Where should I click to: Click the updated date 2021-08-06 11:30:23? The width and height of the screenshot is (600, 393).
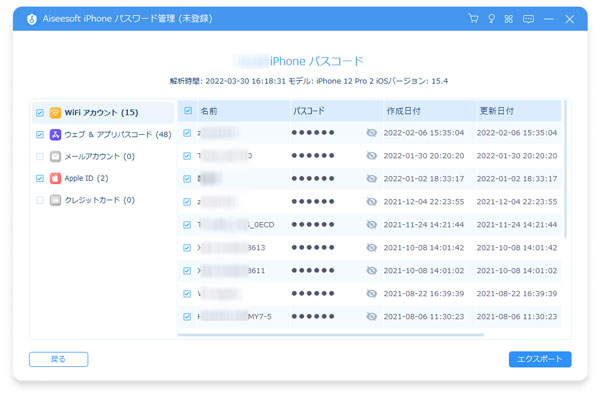tap(517, 316)
